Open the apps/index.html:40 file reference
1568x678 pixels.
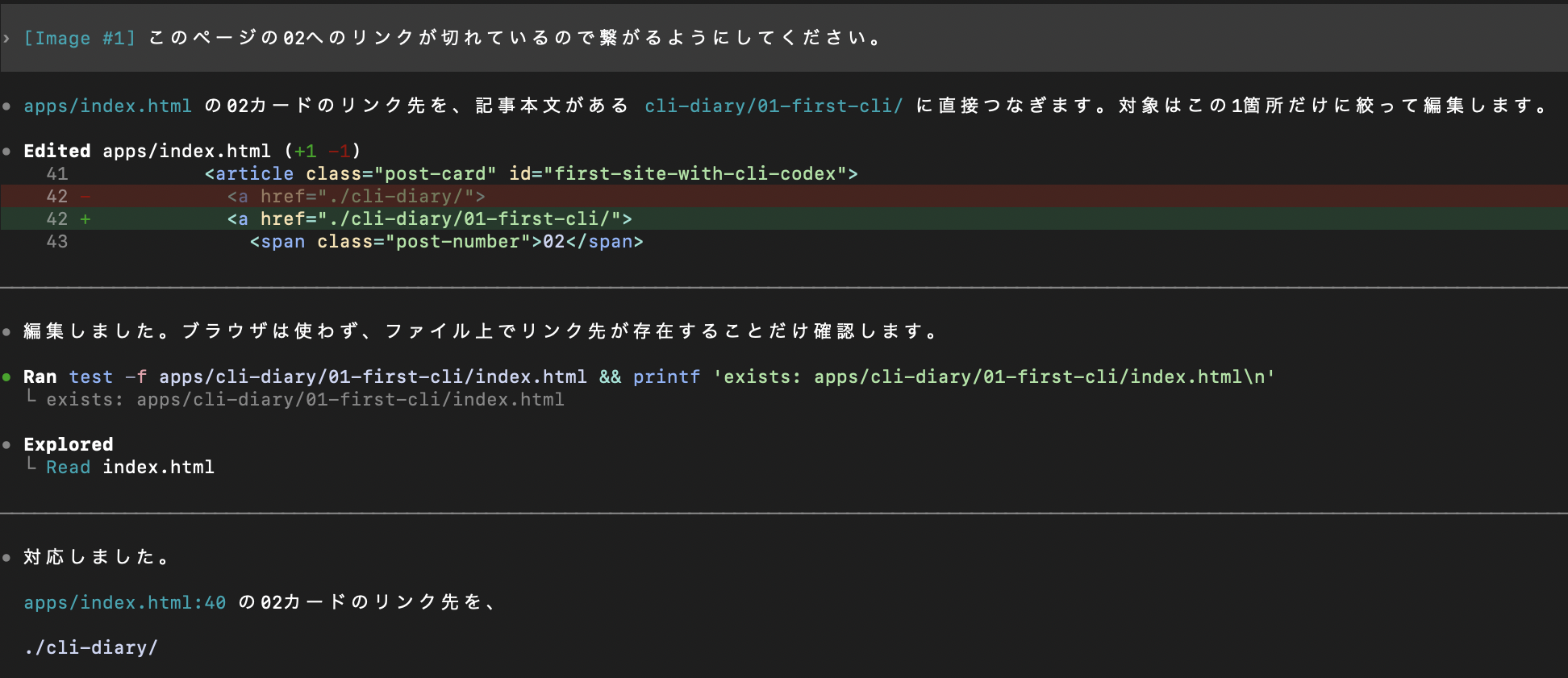tap(124, 602)
